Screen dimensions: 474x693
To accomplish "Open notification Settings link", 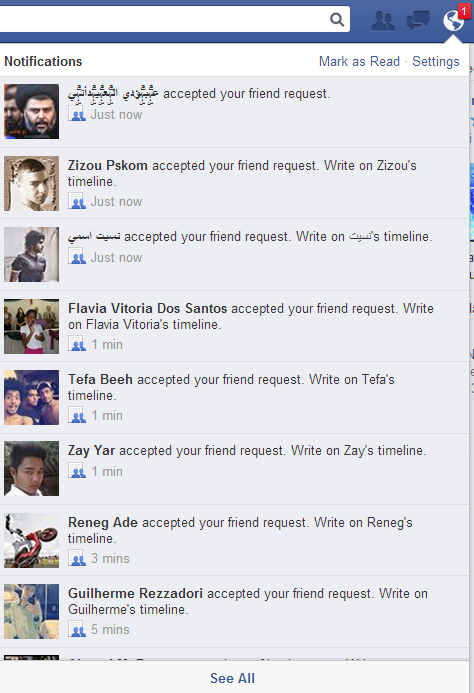I will pos(436,61).
